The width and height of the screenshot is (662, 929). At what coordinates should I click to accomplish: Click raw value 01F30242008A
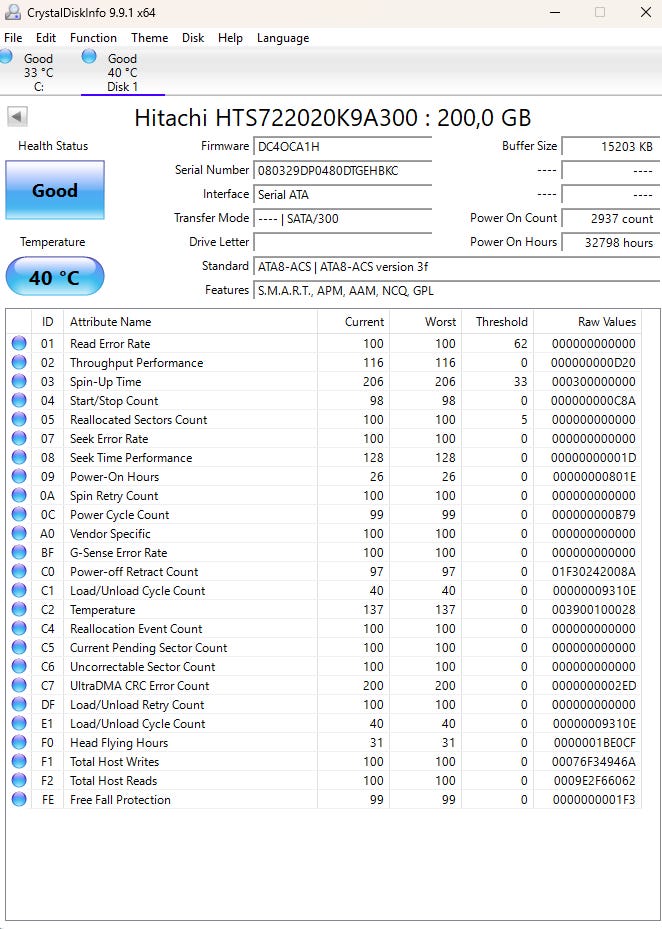(594, 572)
